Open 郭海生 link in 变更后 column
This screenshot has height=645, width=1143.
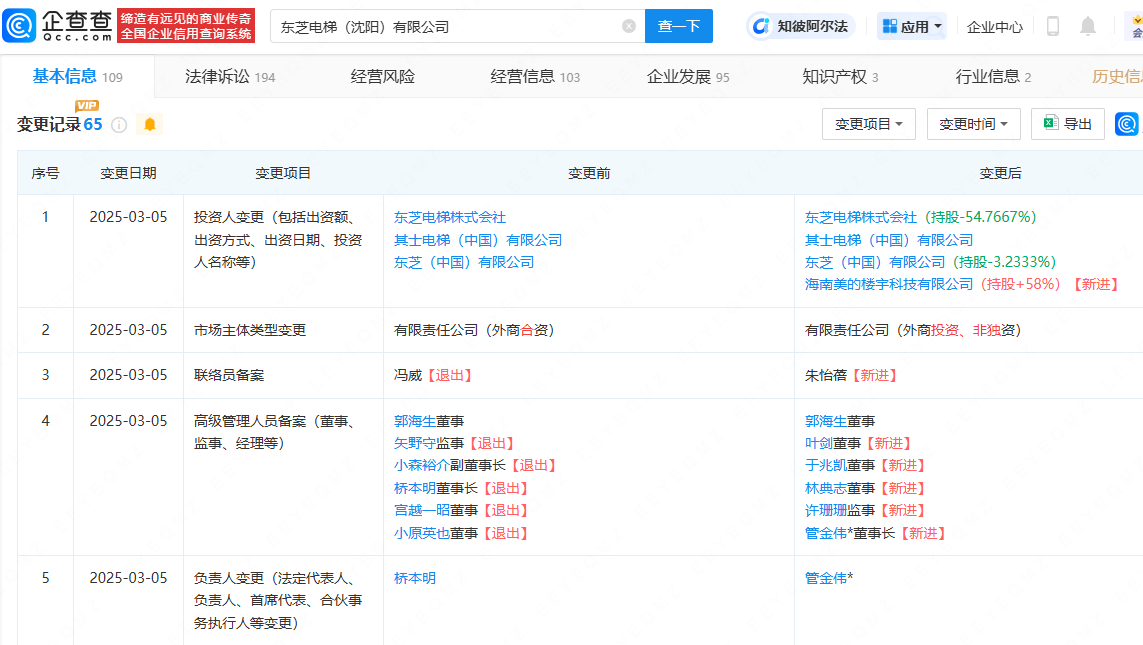(826, 421)
